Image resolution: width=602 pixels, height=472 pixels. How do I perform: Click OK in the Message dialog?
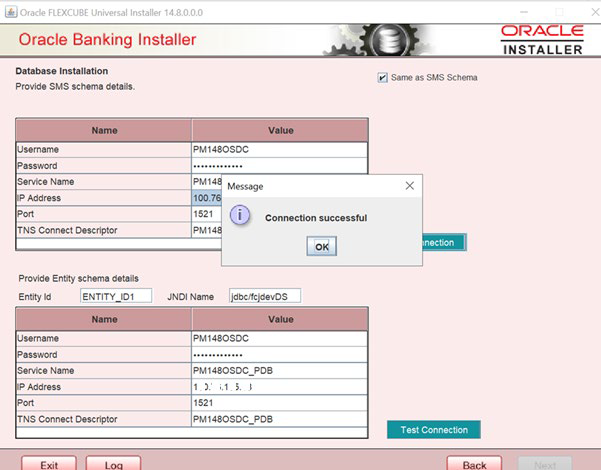click(x=322, y=246)
